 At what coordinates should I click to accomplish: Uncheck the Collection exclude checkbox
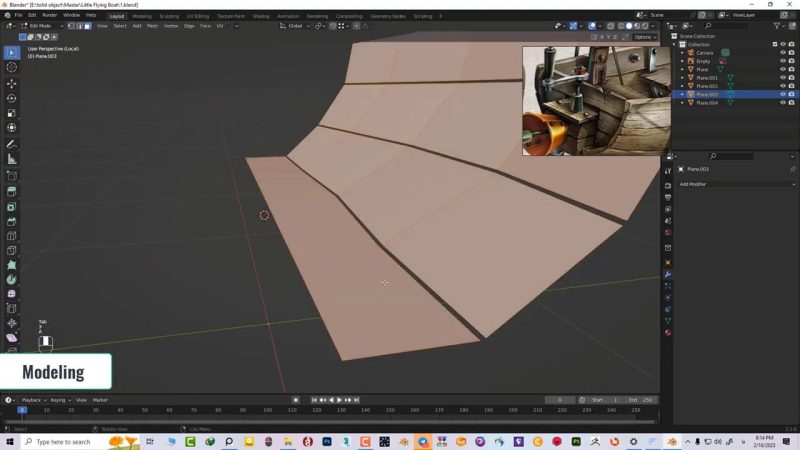[x=774, y=44]
